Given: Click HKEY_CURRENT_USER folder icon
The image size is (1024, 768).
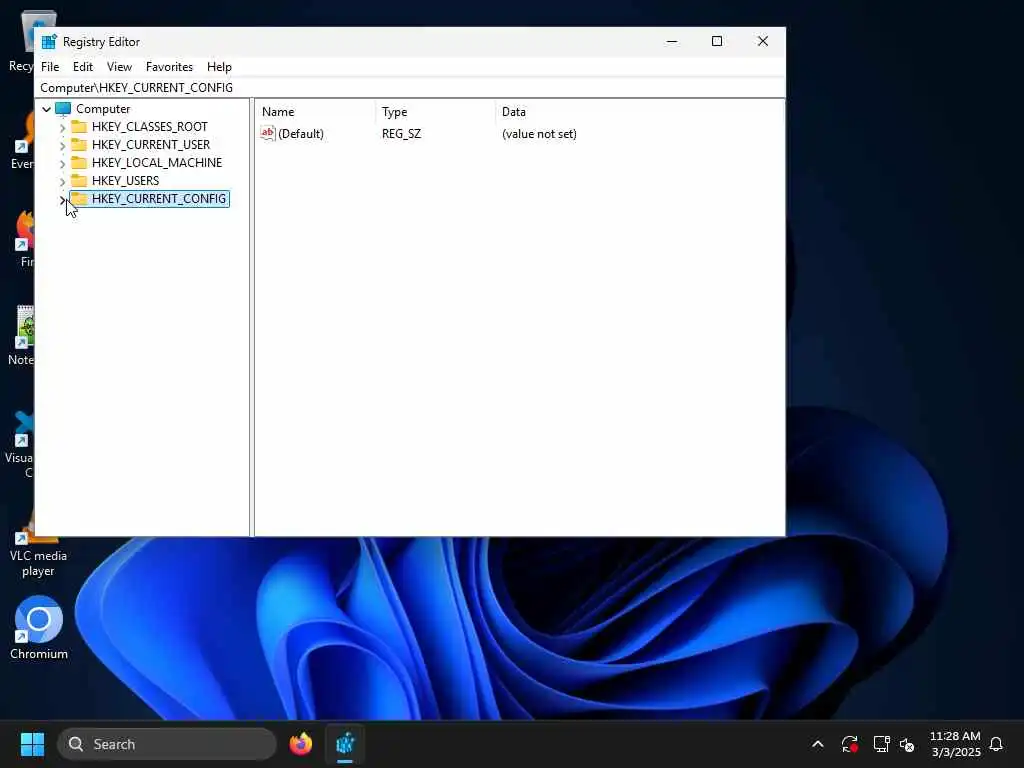Looking at the screenshot, I should (x=78, y=144).
